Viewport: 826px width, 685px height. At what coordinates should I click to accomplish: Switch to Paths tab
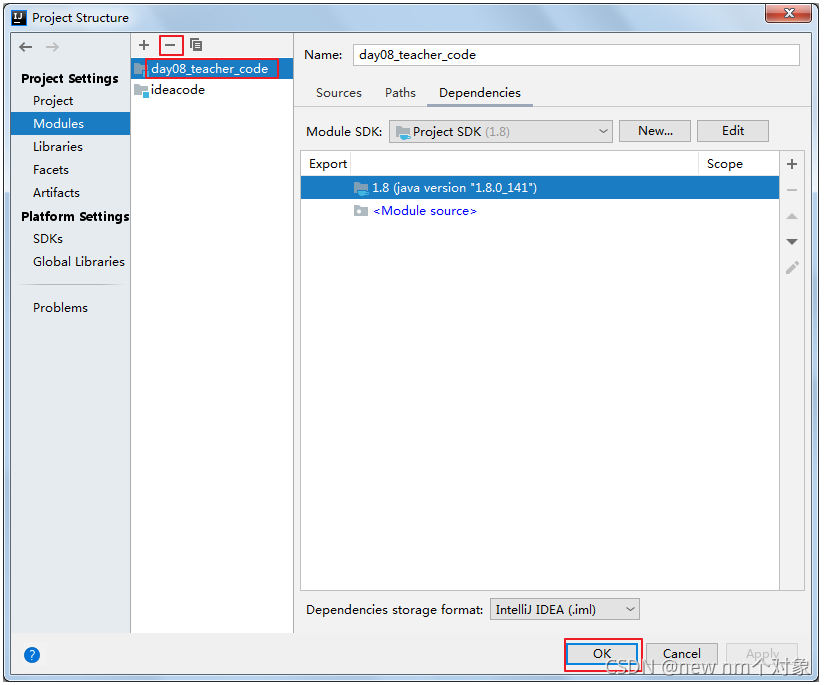(x=400, y=93)
